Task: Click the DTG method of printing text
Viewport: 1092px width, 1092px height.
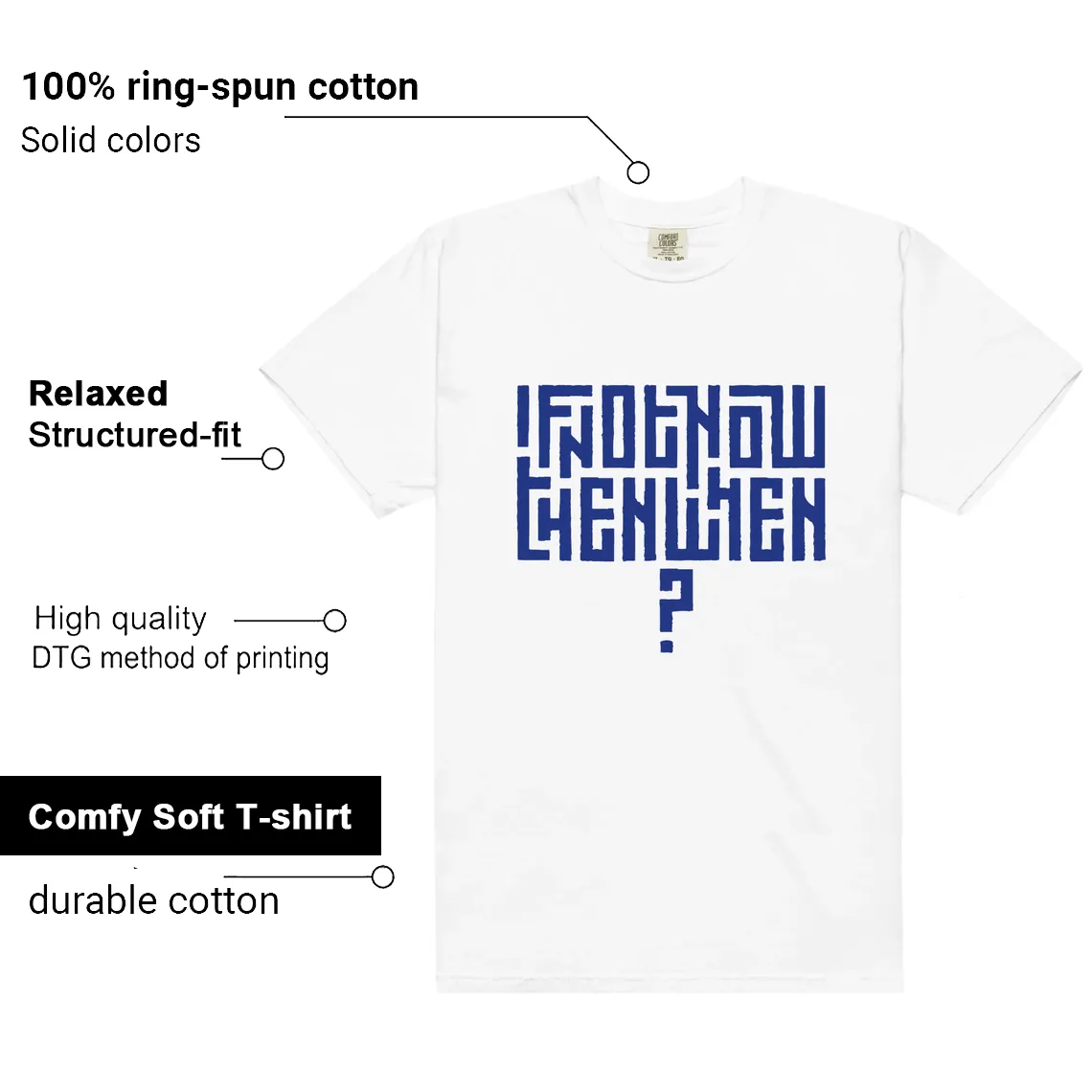Action: 180,658
